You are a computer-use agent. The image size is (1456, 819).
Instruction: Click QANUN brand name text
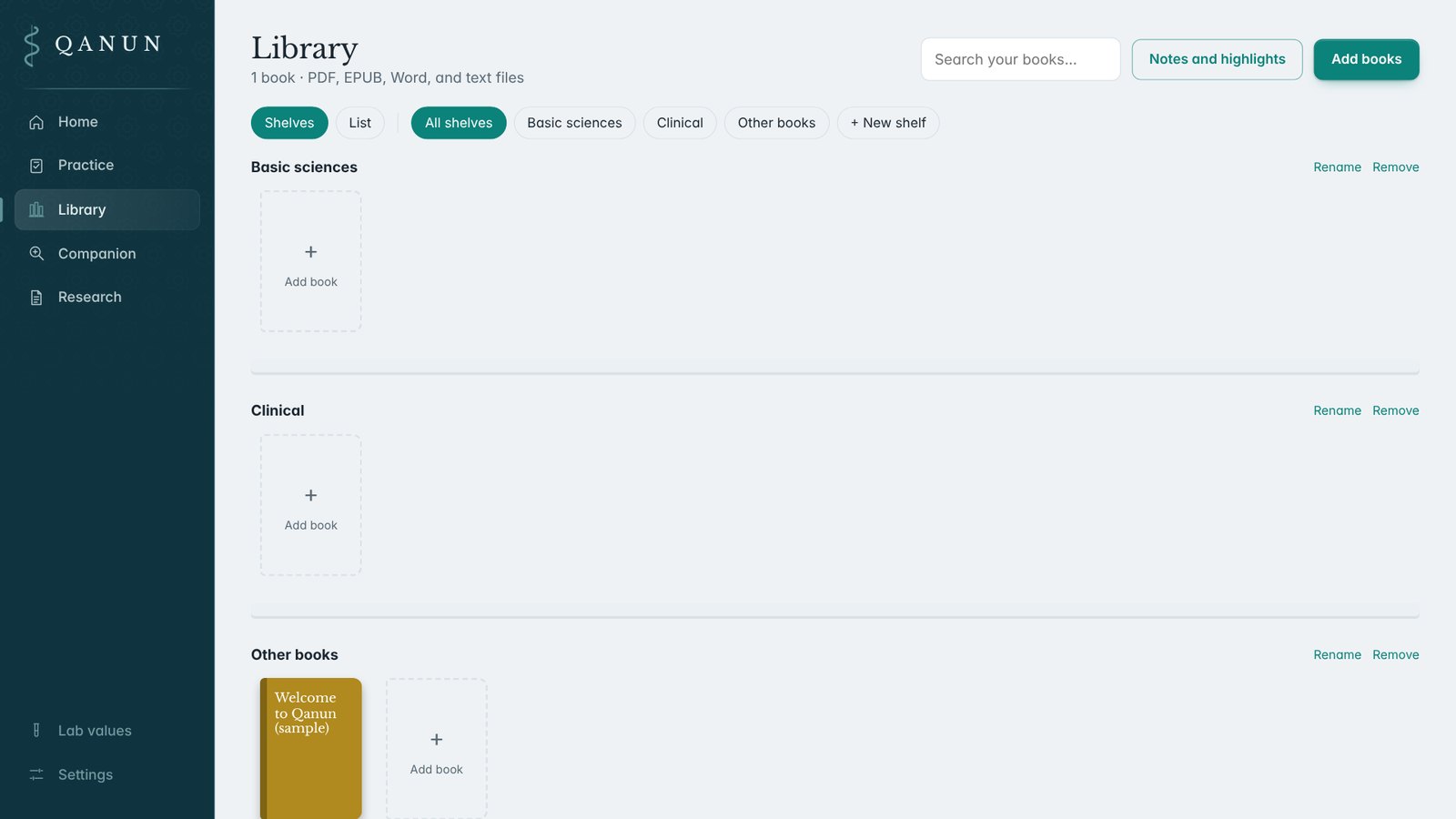108,45
